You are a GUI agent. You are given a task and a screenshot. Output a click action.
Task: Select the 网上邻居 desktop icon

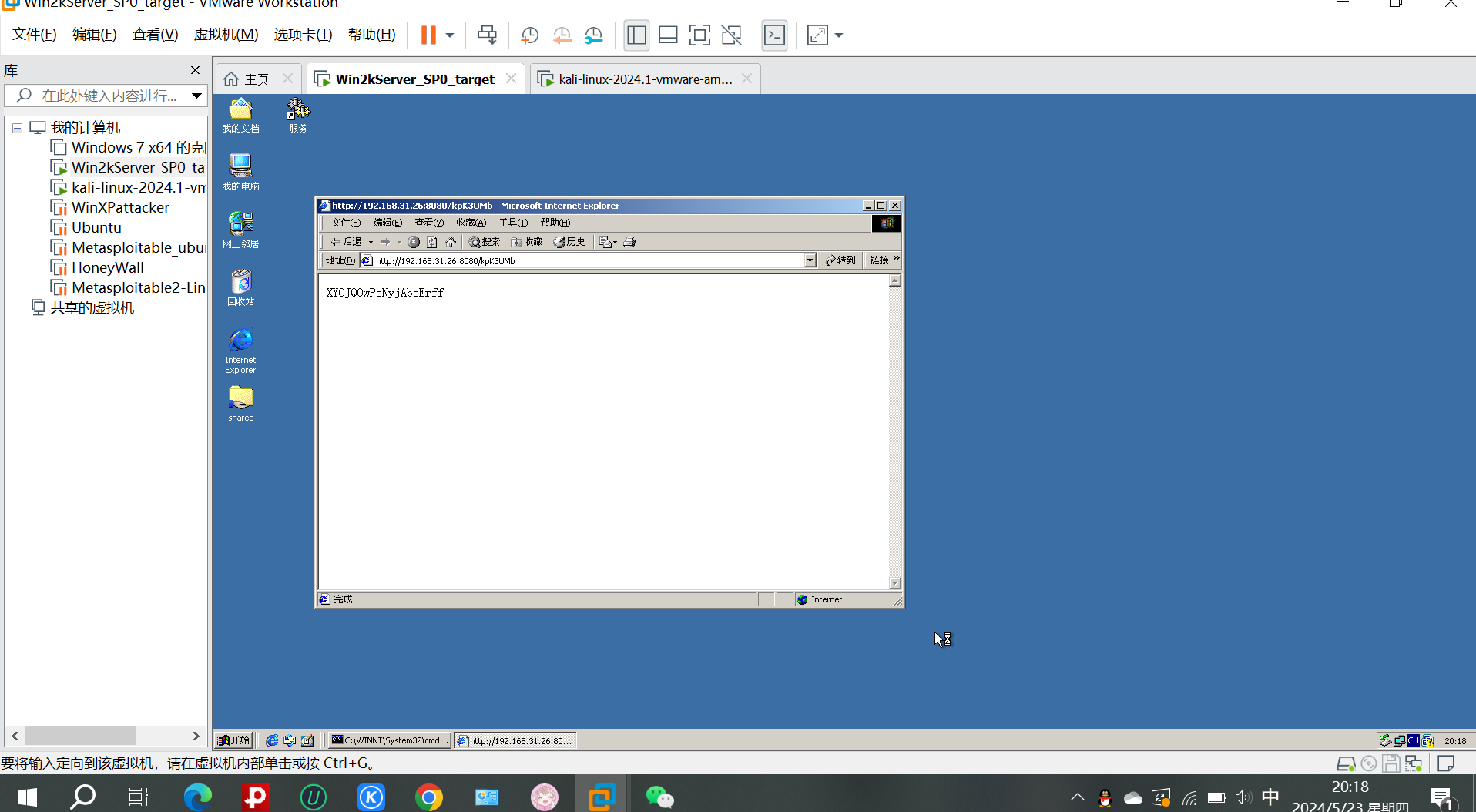(x=240, y=230)
